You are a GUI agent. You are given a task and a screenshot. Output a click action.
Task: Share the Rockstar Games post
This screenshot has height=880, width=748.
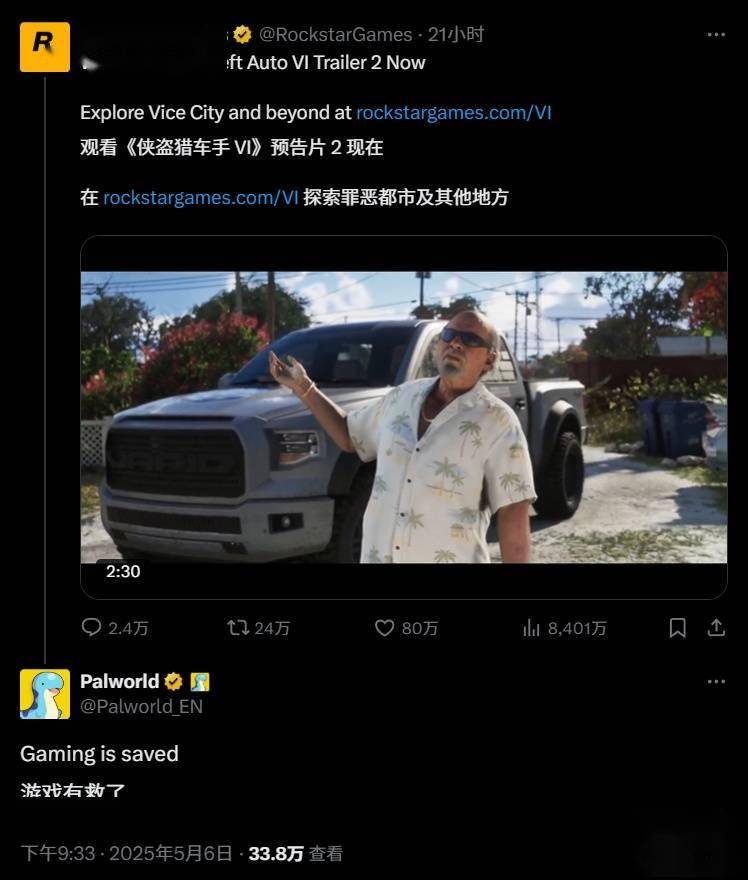pyautogui.click(x=716, y=627)
